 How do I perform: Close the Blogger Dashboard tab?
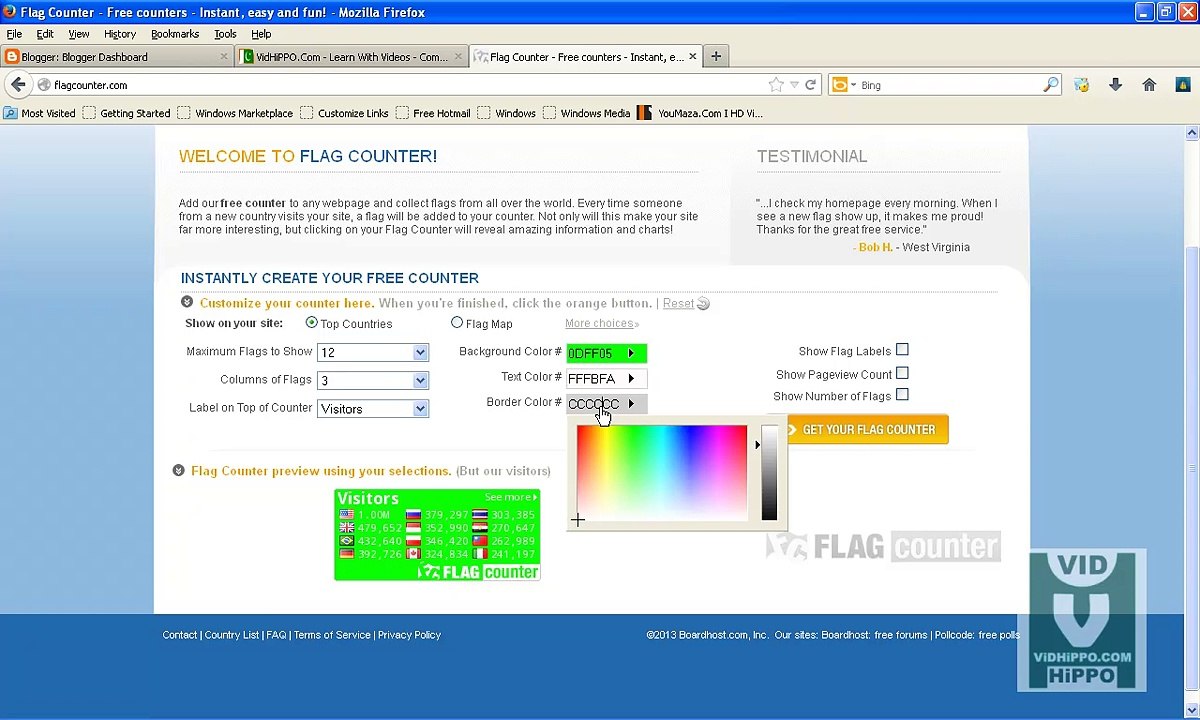[x=224, y=57]
